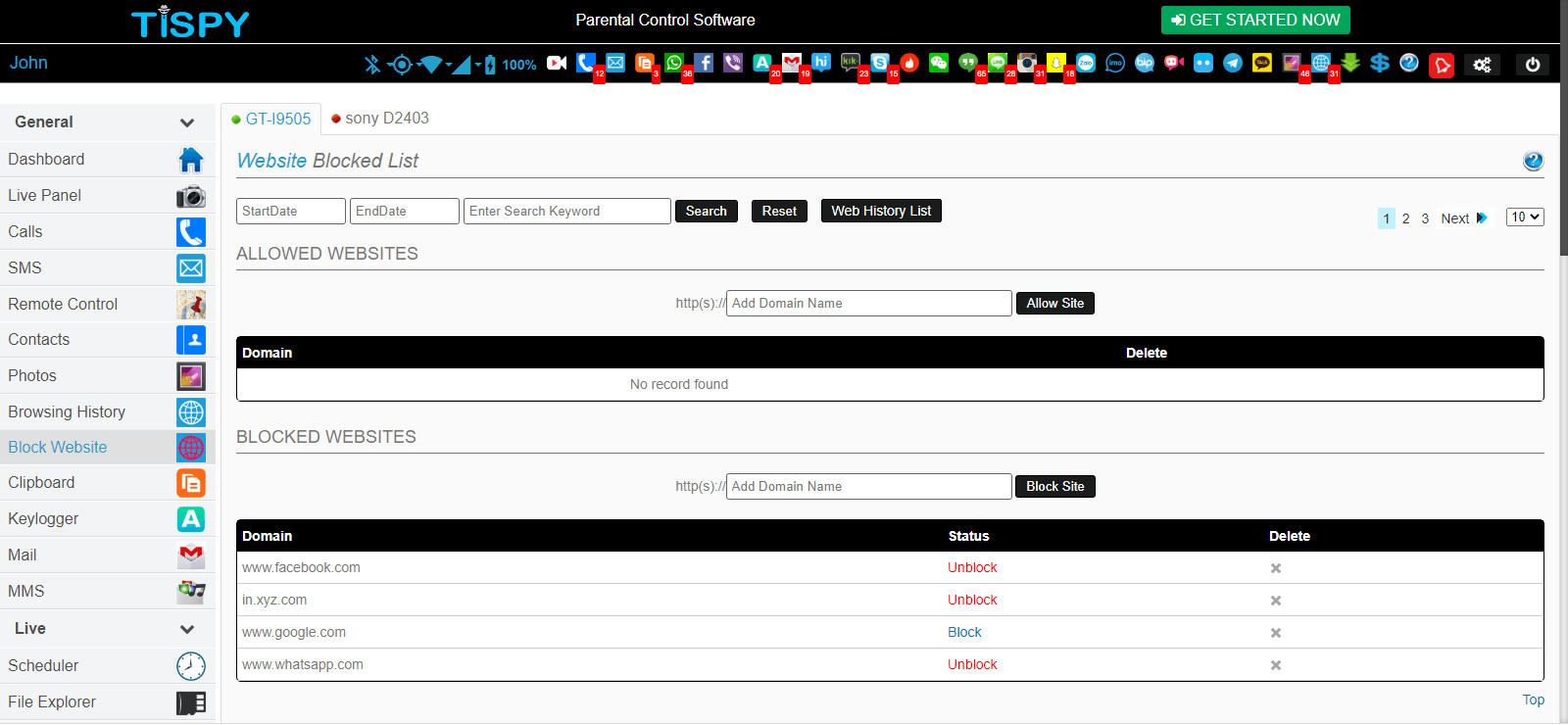1568x725 pixels.
Task: Open settings gears icon in top bar
Action: click(x=1482, y=65)
